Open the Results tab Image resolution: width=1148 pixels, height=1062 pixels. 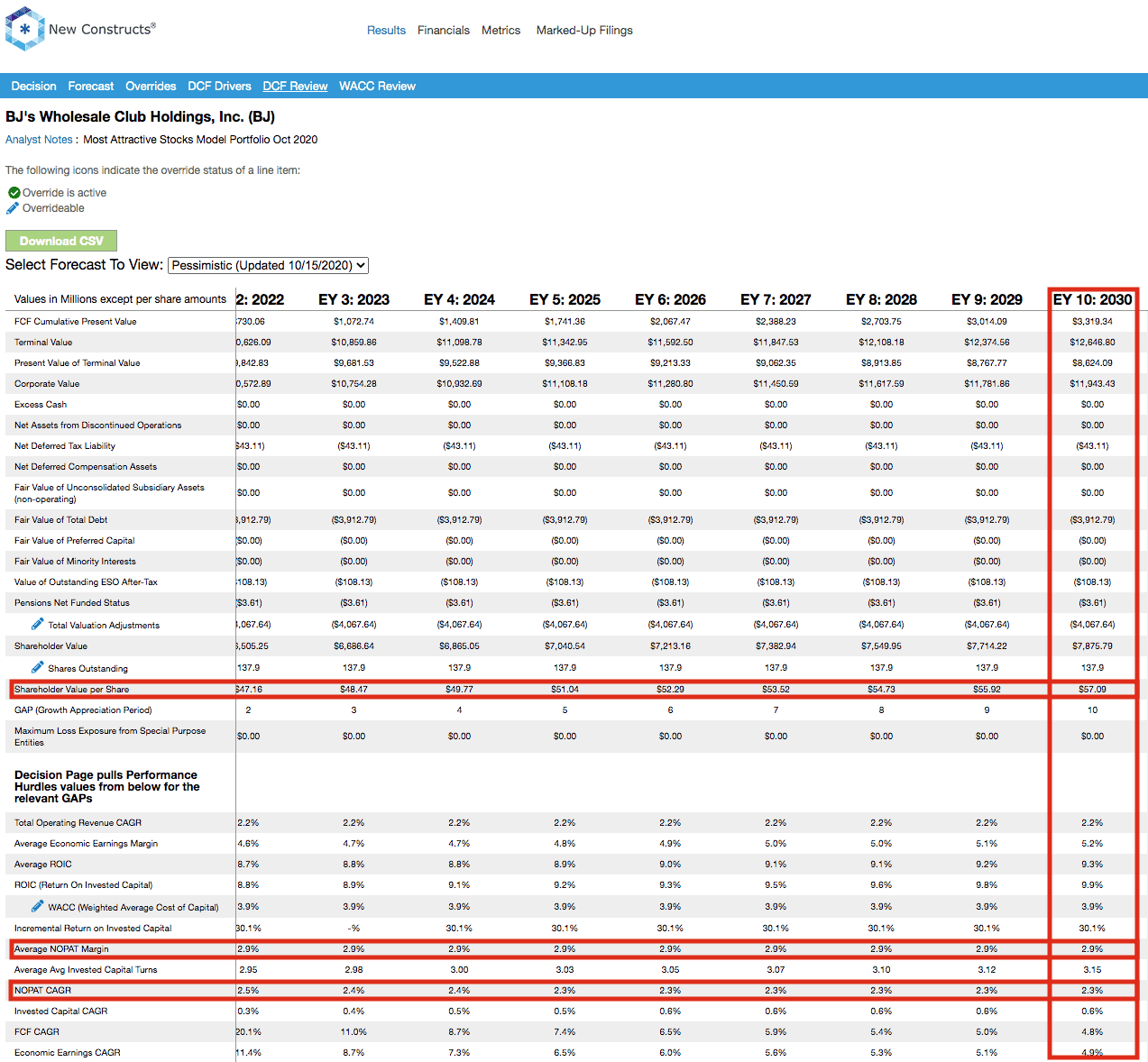tap(386, 30)
